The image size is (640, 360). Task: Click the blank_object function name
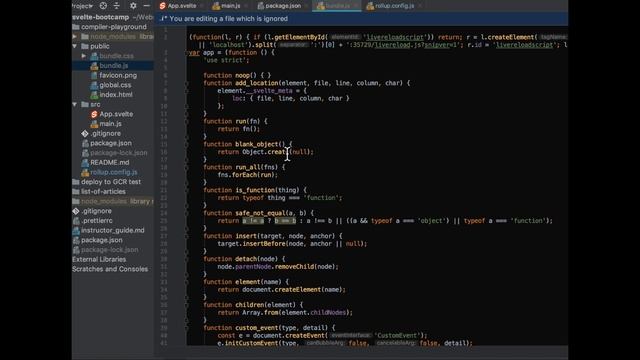click(x=256, y=144)
